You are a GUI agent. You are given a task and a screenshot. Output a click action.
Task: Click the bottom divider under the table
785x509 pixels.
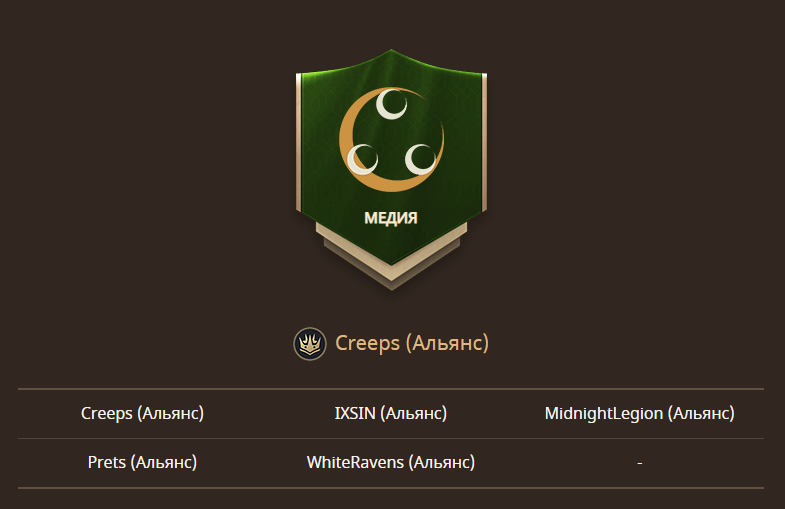pos(391,487)
